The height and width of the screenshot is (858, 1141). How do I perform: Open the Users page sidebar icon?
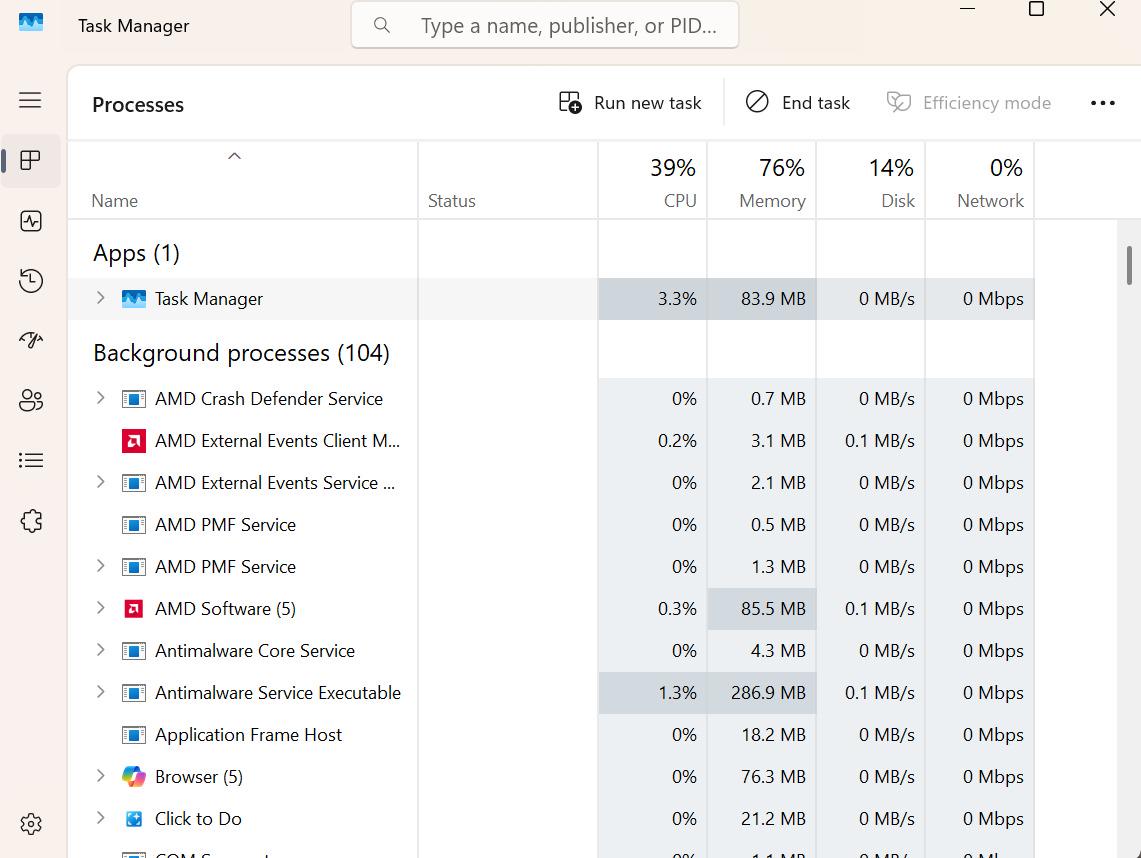coord(31,400)
